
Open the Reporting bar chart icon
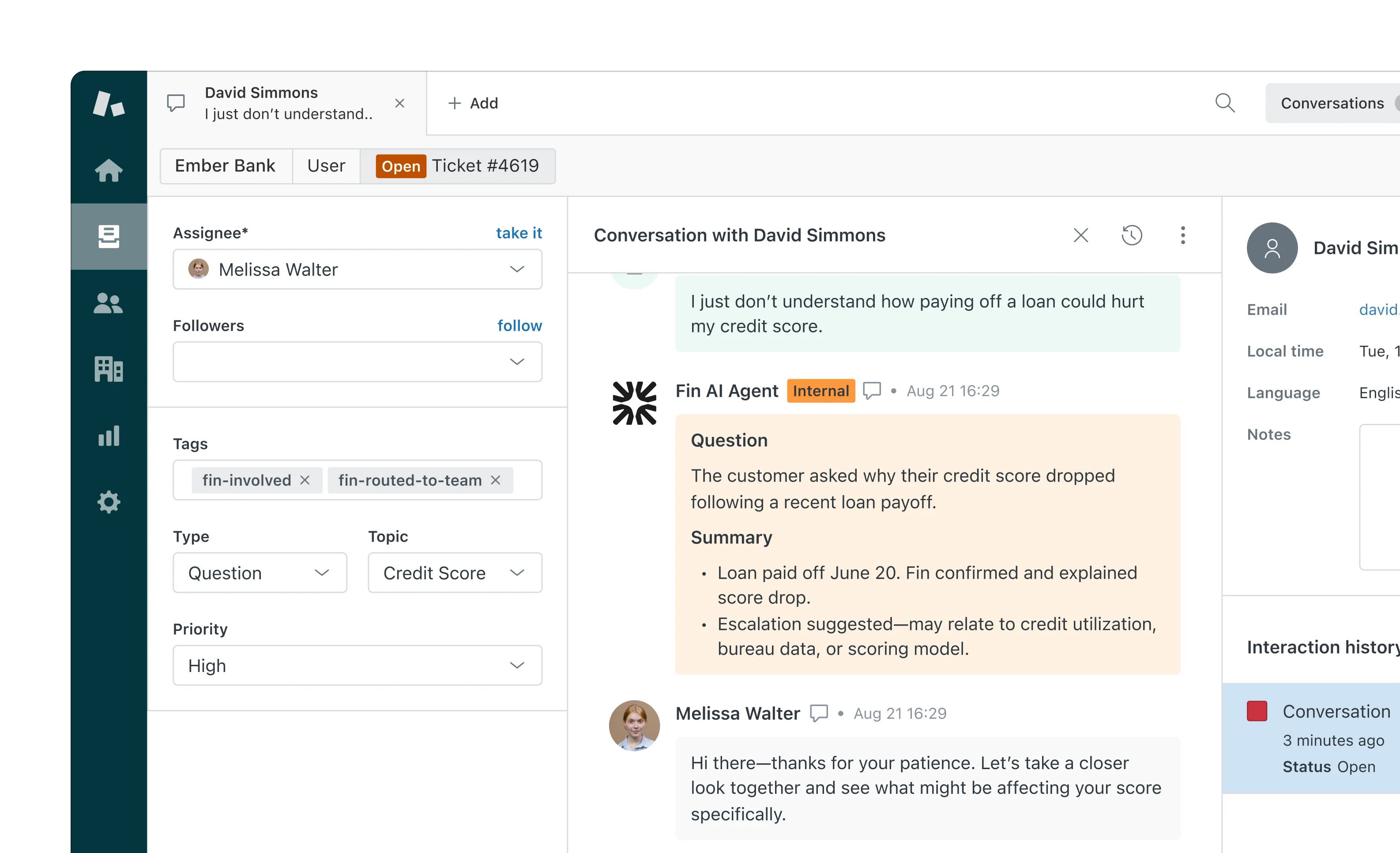point(109,436)
